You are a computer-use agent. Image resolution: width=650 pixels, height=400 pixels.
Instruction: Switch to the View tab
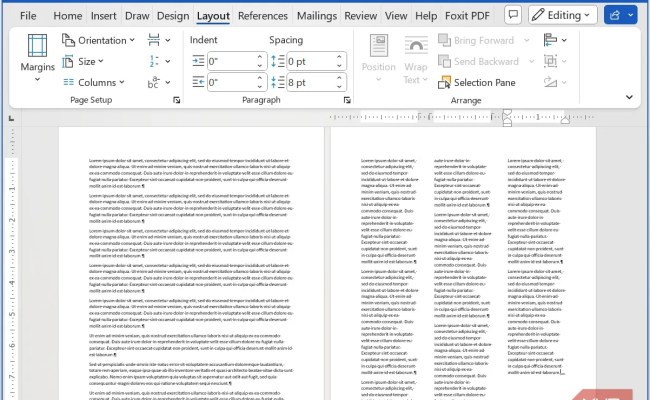click(x=395, y=16)
